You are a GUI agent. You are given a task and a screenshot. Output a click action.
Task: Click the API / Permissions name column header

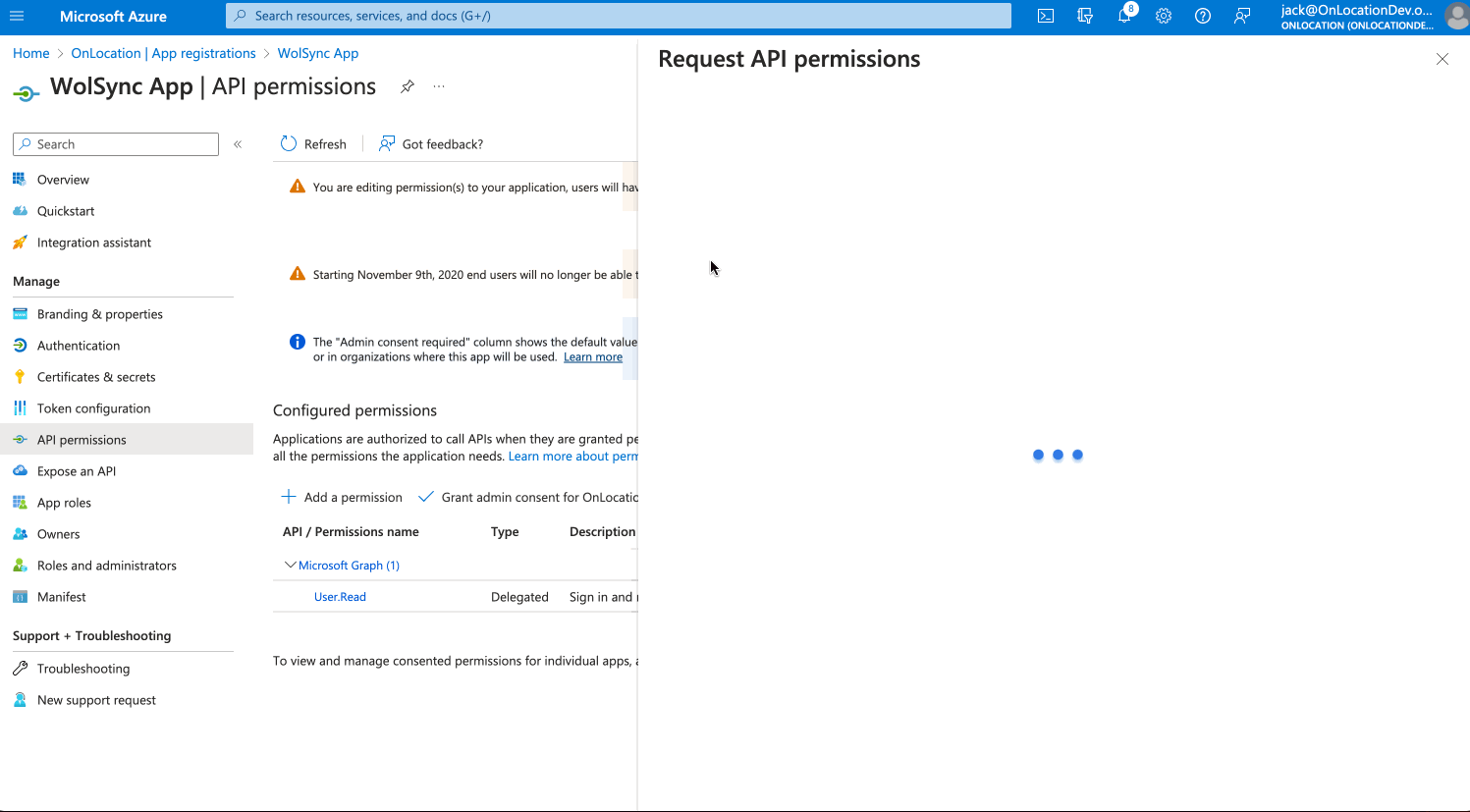pyautogui.click(x=351, y=532)
